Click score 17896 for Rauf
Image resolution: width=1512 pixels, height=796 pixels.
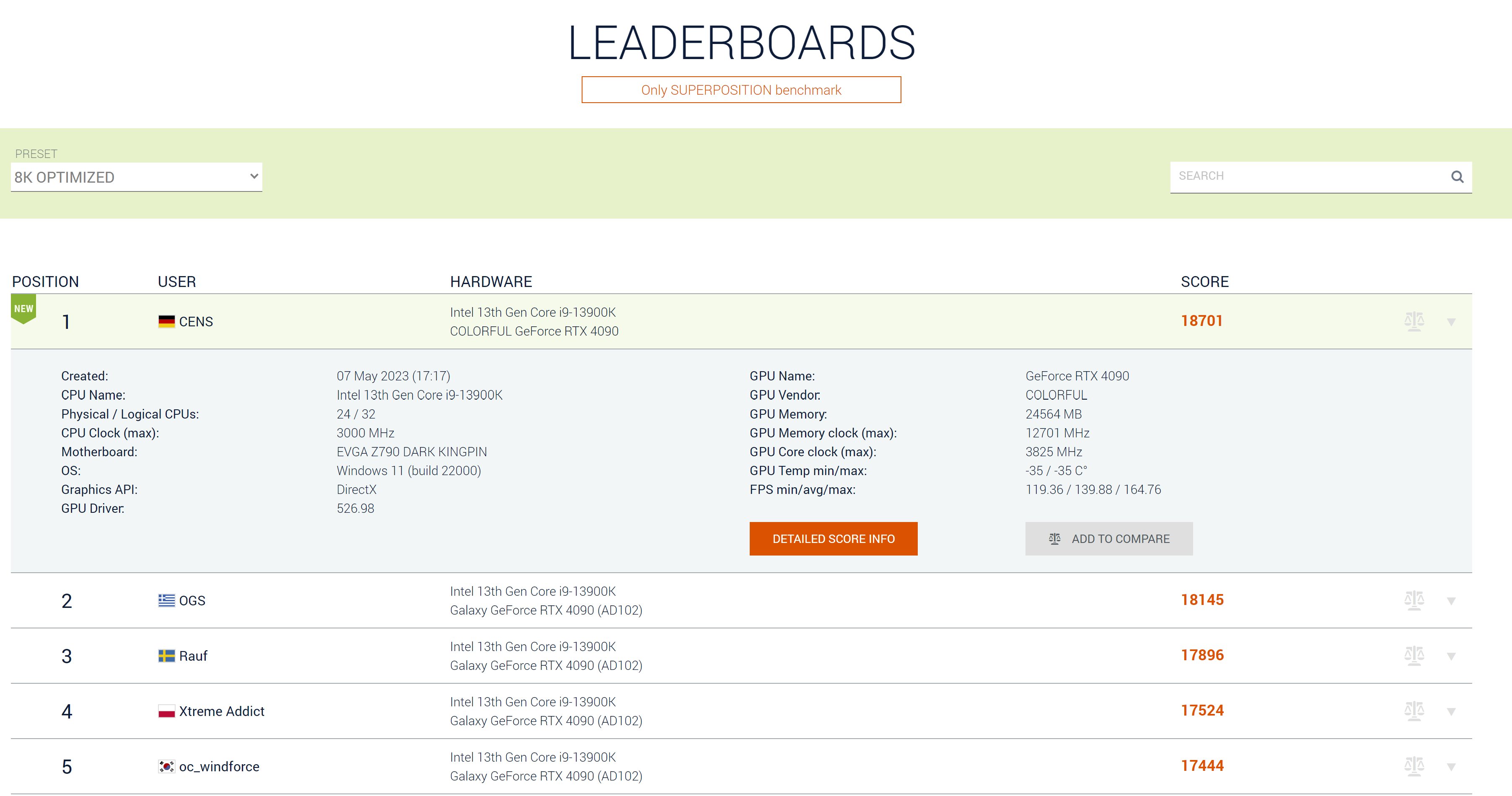click(x=1202, y=655)
